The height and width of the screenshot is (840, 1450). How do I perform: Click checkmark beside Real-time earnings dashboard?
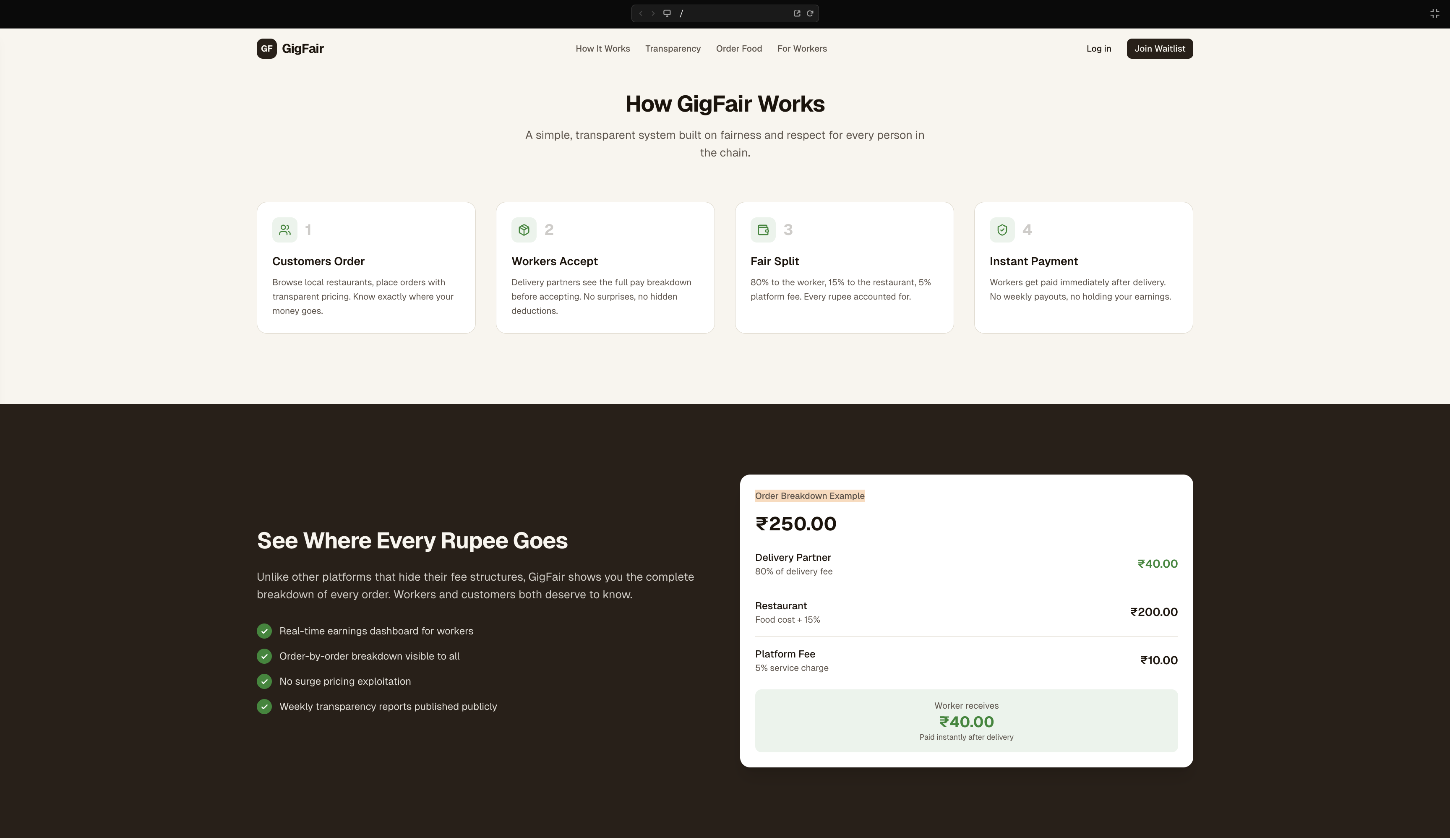coord(264,631)
